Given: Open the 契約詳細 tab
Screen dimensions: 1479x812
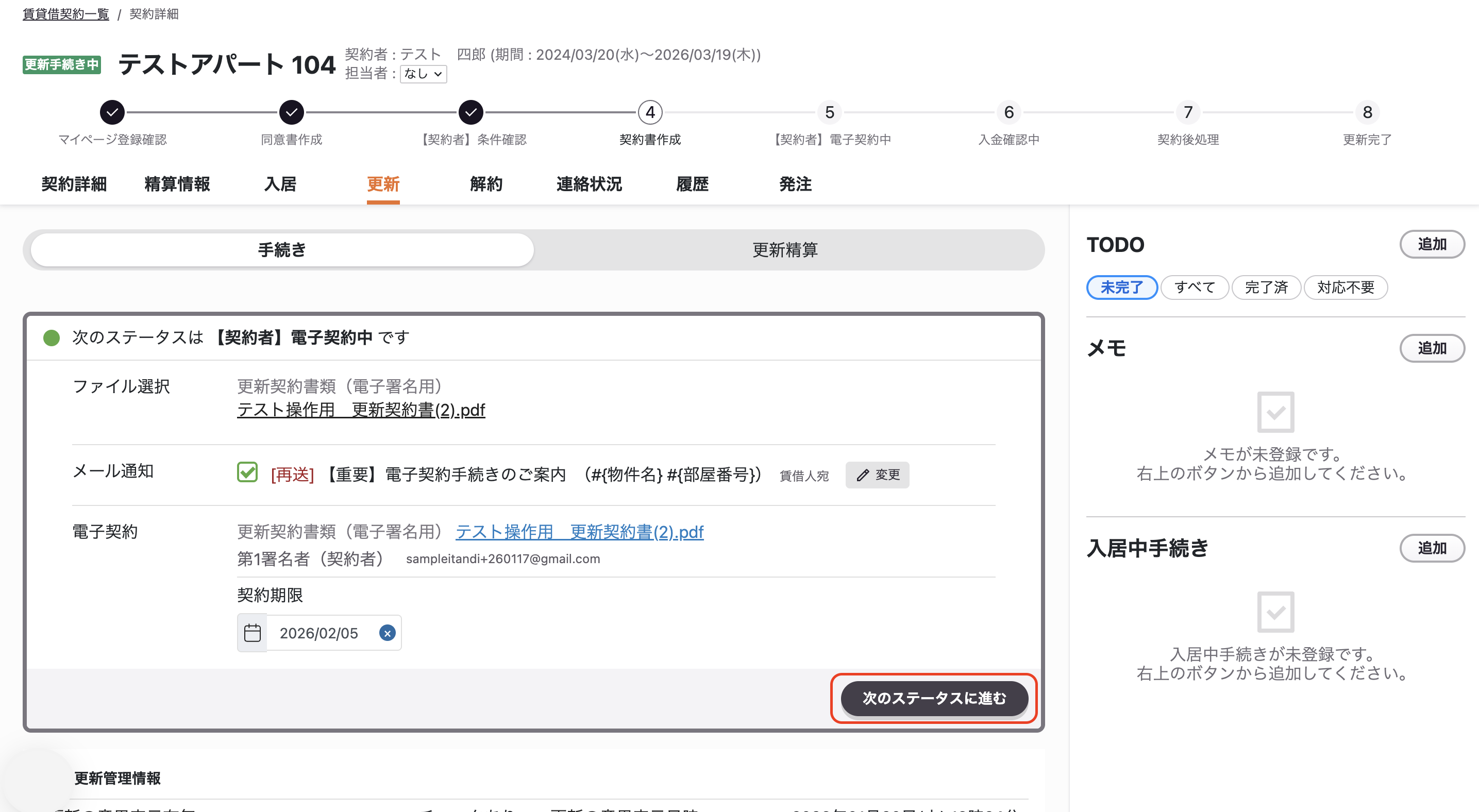Looking at the screenshot, I should click(x=74, y=184).
